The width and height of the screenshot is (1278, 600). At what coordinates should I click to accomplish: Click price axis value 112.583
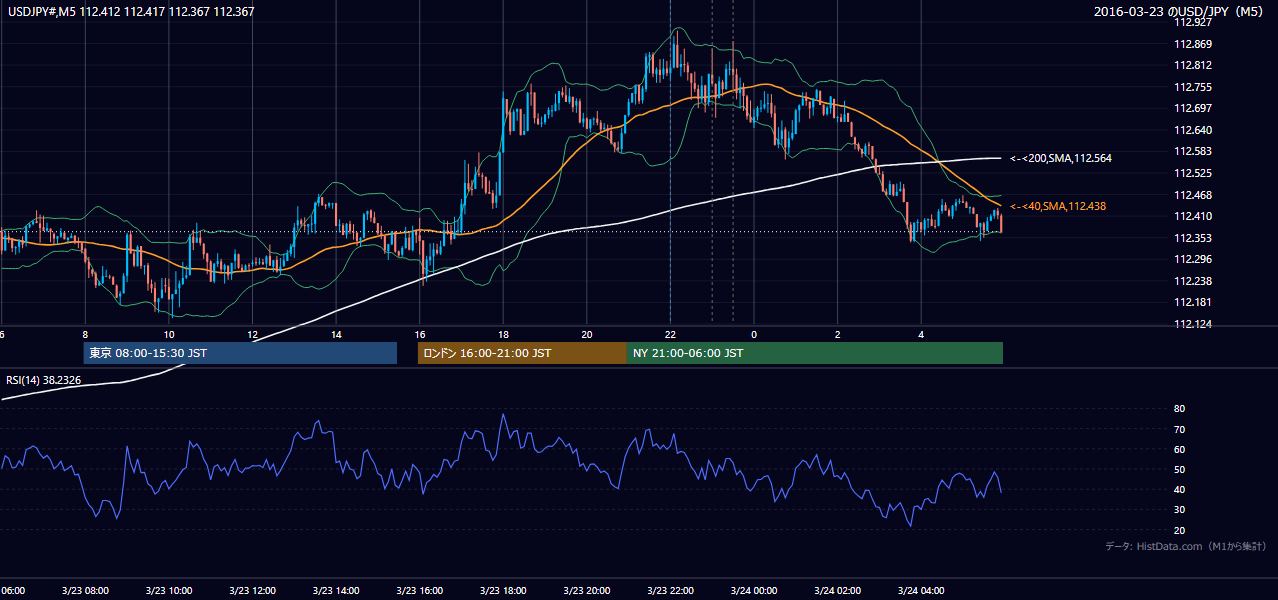[x=1192, y=151]
